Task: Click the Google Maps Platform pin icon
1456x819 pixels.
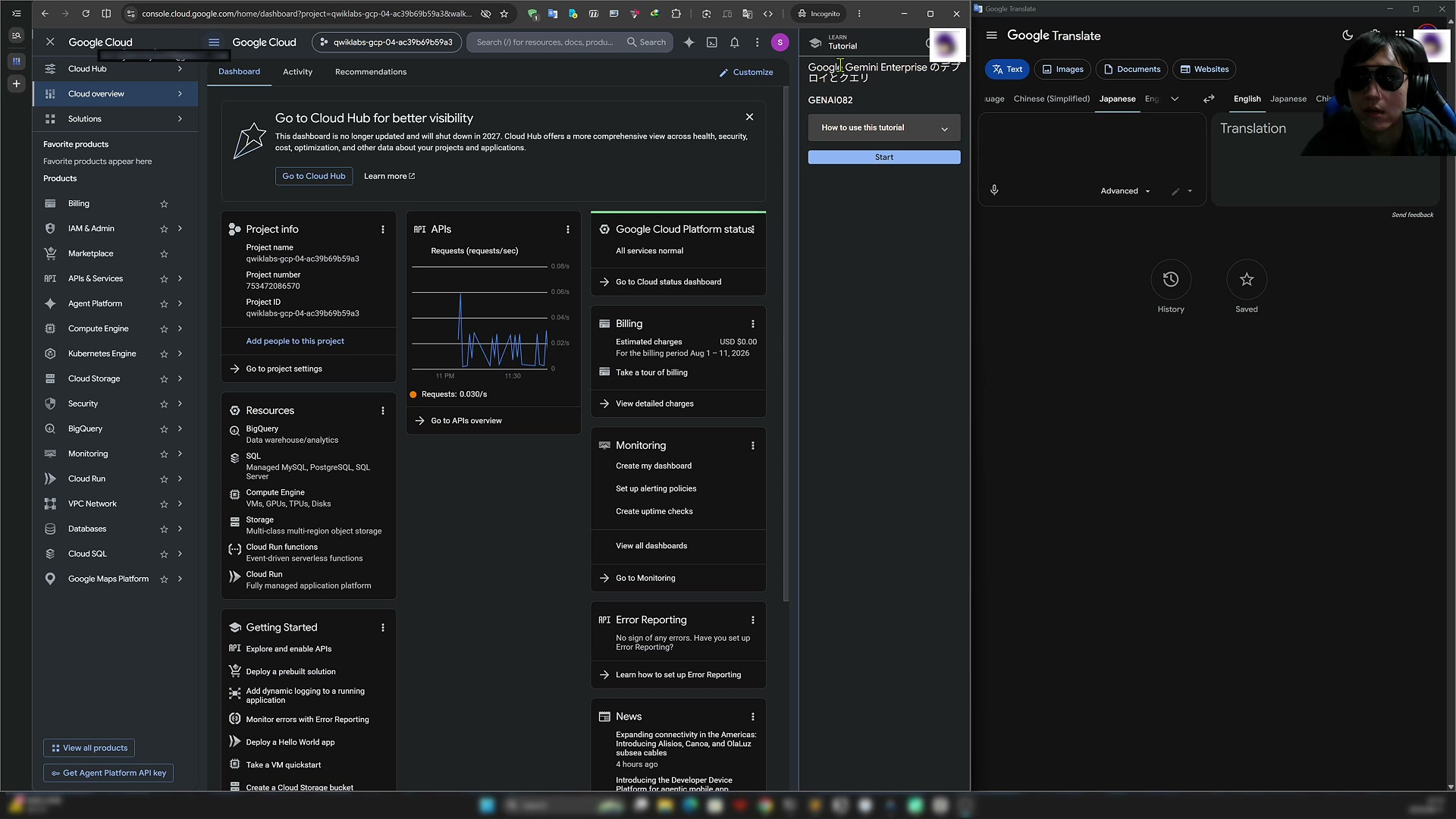Action: [x=50, y=579]
